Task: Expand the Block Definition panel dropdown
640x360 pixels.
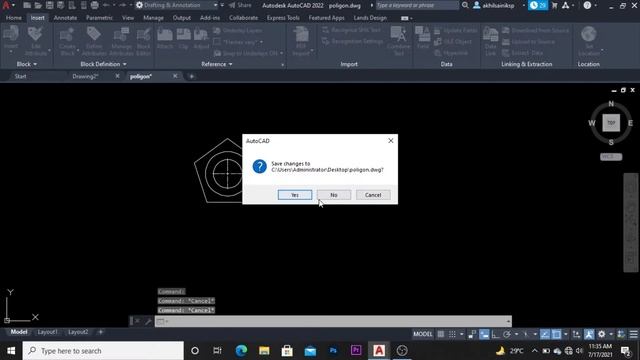Action: pos(103,64)
